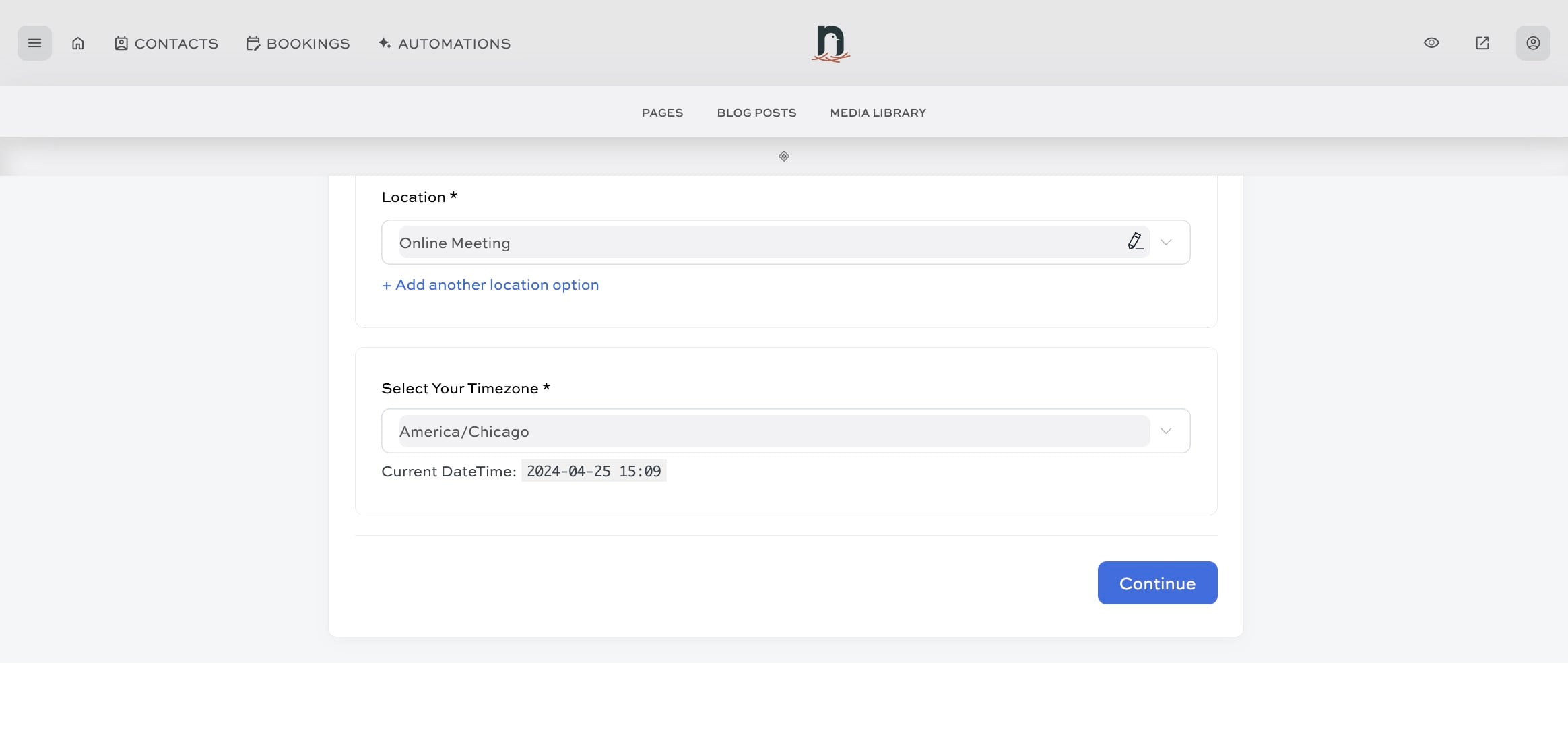Switch to the Blog Posts tab
The width and height of the screenshot is (1568, 733).
tap(756, 113)
